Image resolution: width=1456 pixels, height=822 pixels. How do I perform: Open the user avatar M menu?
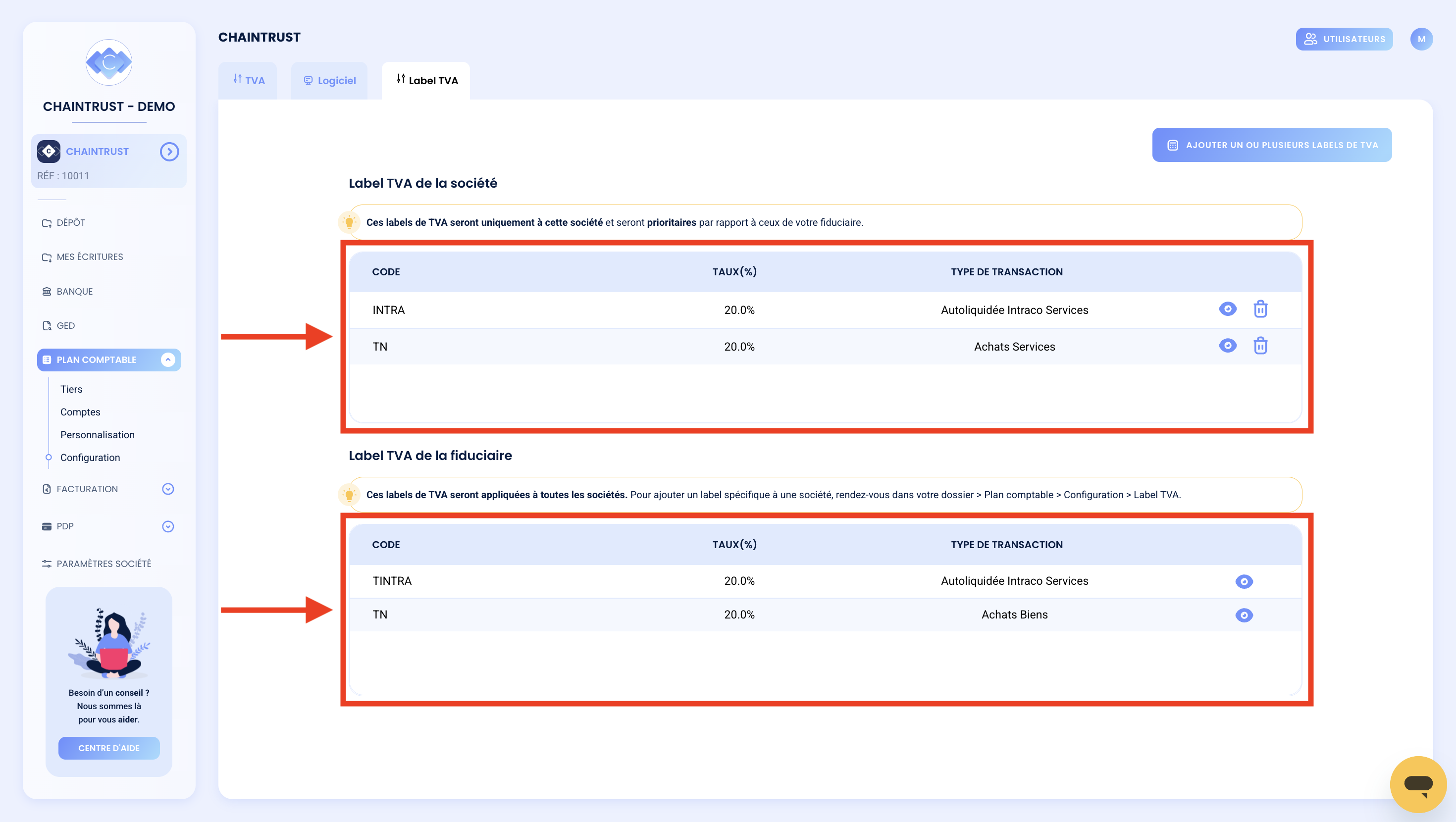[1421, 39]
